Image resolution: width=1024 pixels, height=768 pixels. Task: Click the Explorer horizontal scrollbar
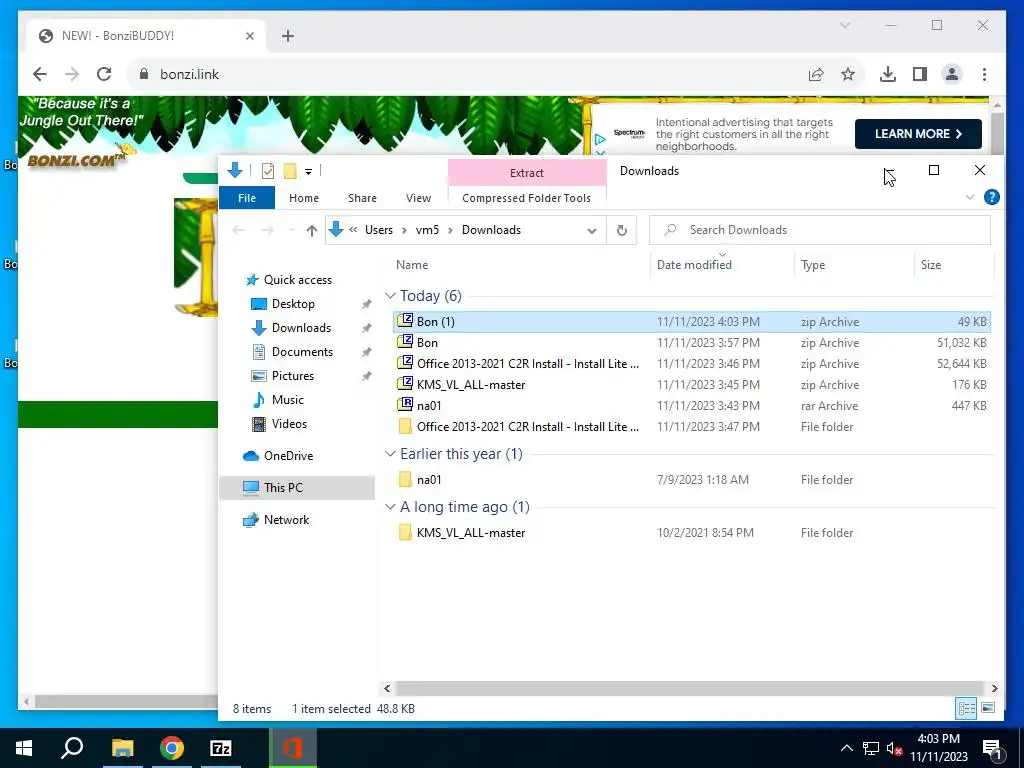click(689, 688)
